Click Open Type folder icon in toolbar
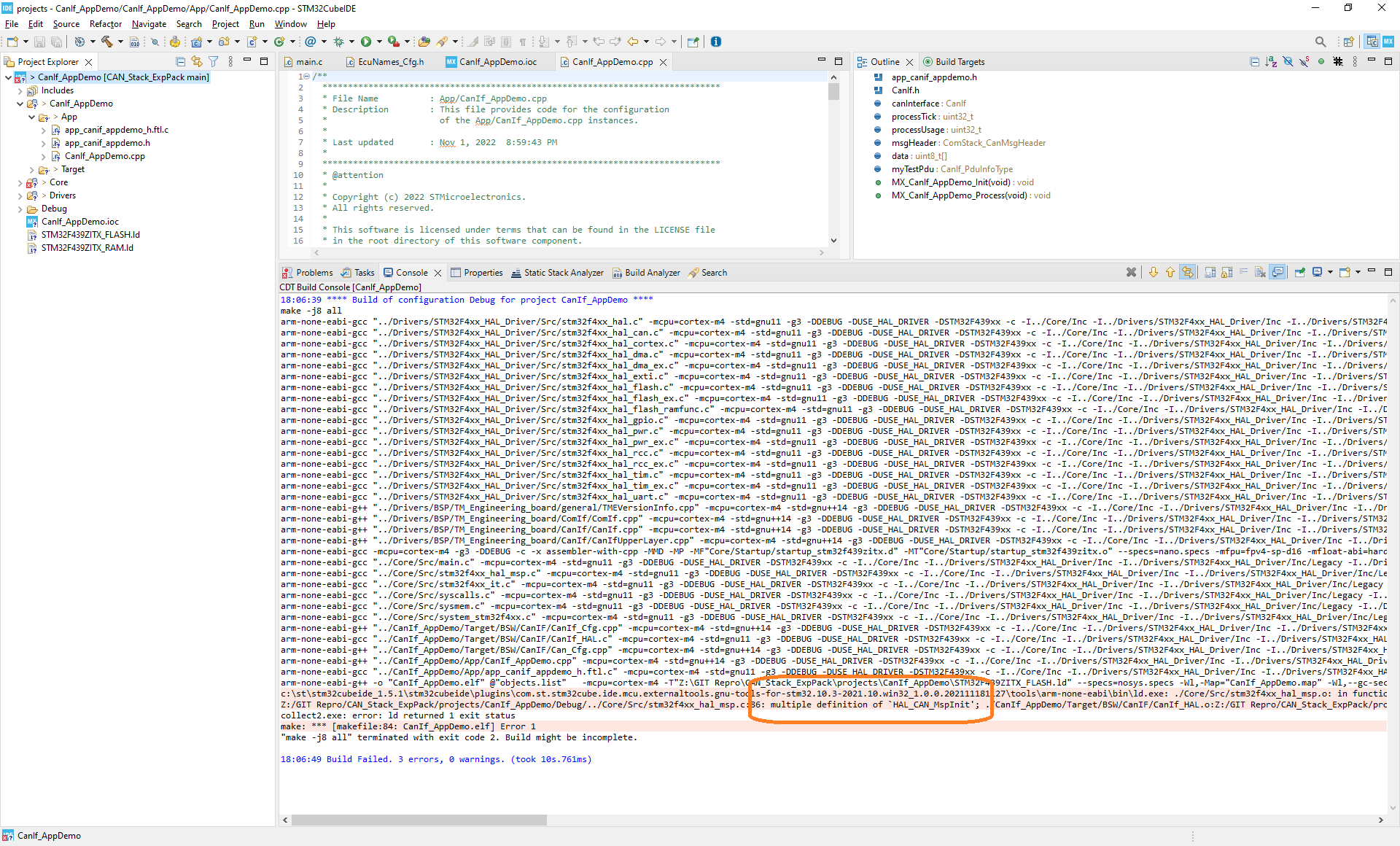The width and height of the screenshot is (1400, 846). pos(424,42)
